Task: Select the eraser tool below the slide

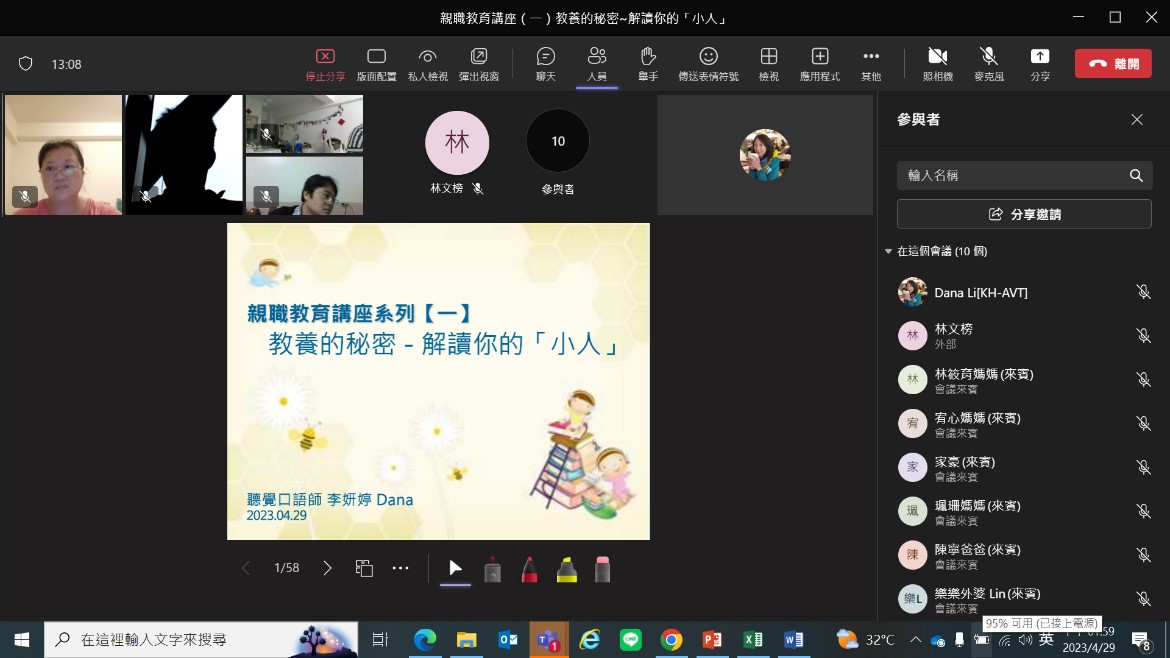Action: pyautogui.click(x=602, y=569)
